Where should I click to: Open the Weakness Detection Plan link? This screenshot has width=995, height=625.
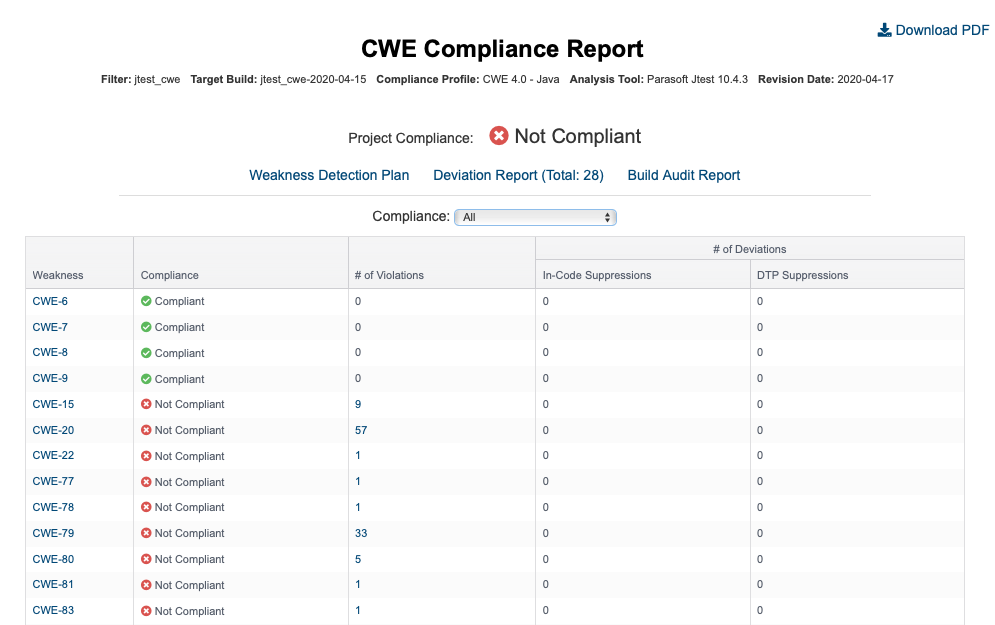[329, 175]
